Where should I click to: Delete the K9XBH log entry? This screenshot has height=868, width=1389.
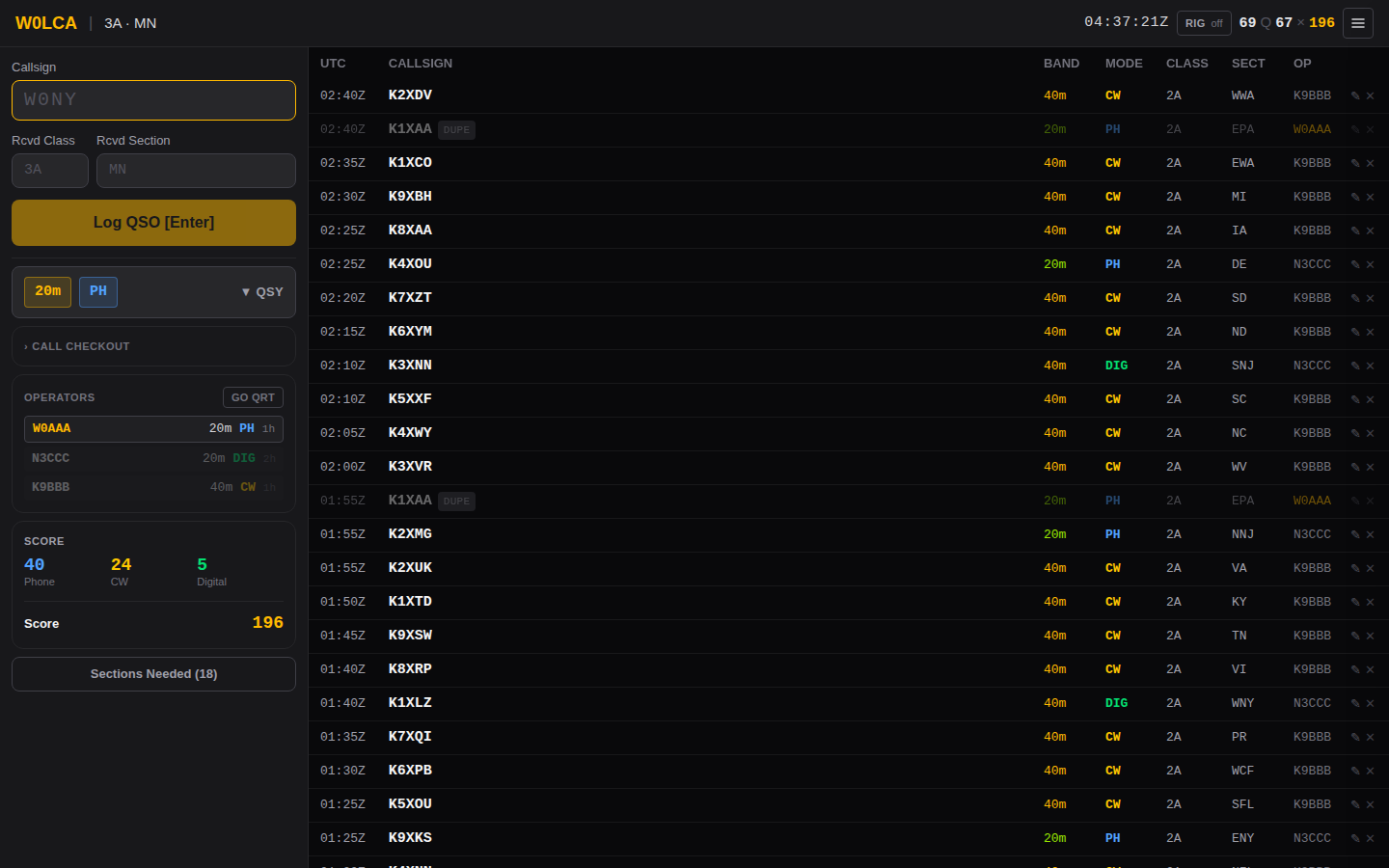(x=1370, y=197)
